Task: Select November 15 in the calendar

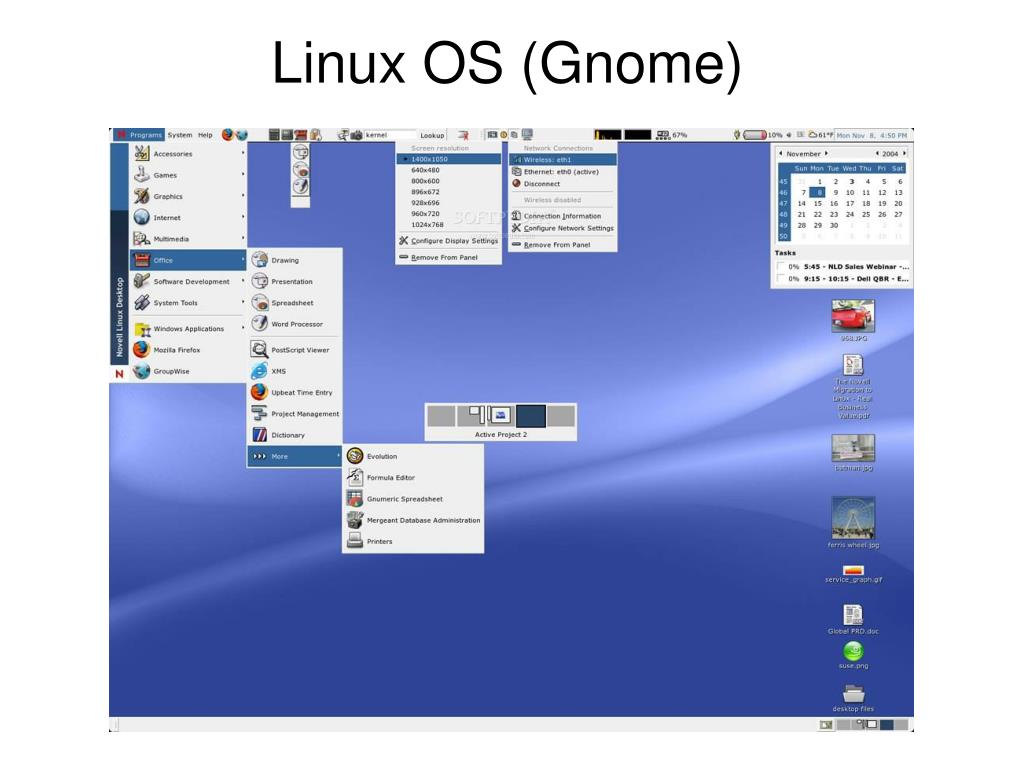Action: 817,203
